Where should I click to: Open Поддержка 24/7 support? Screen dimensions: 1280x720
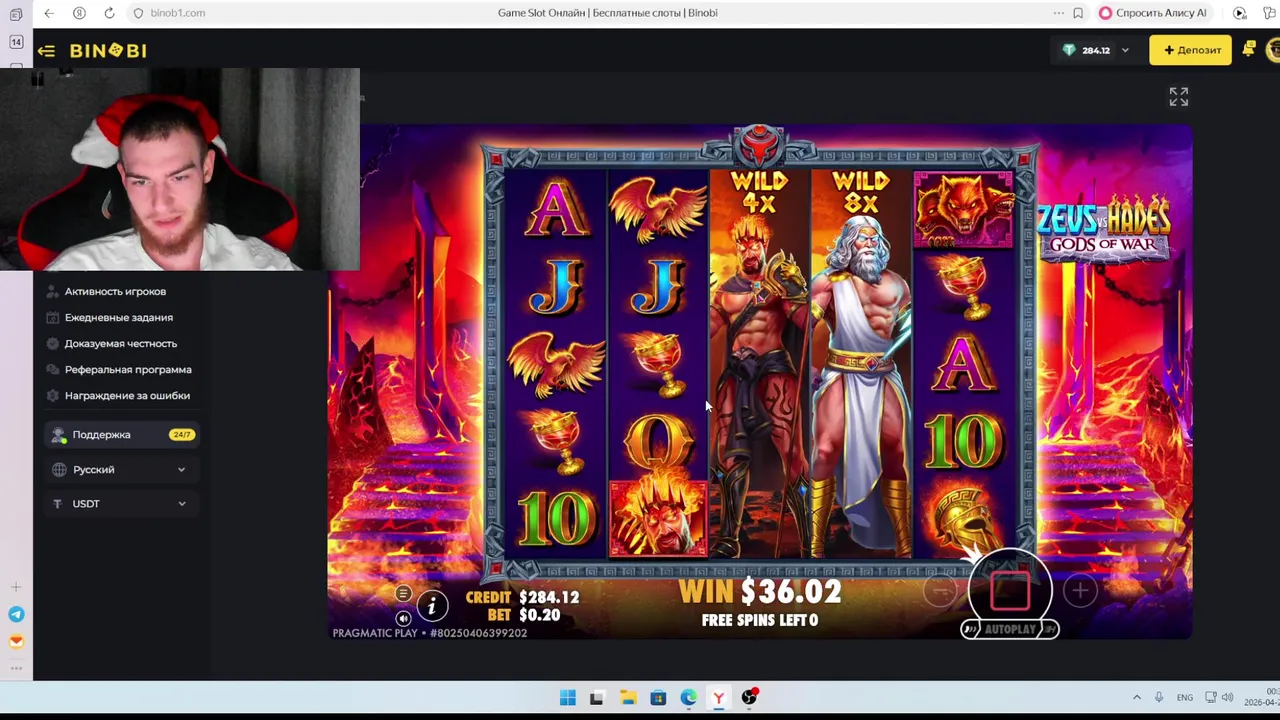click(x=121, y=434)
